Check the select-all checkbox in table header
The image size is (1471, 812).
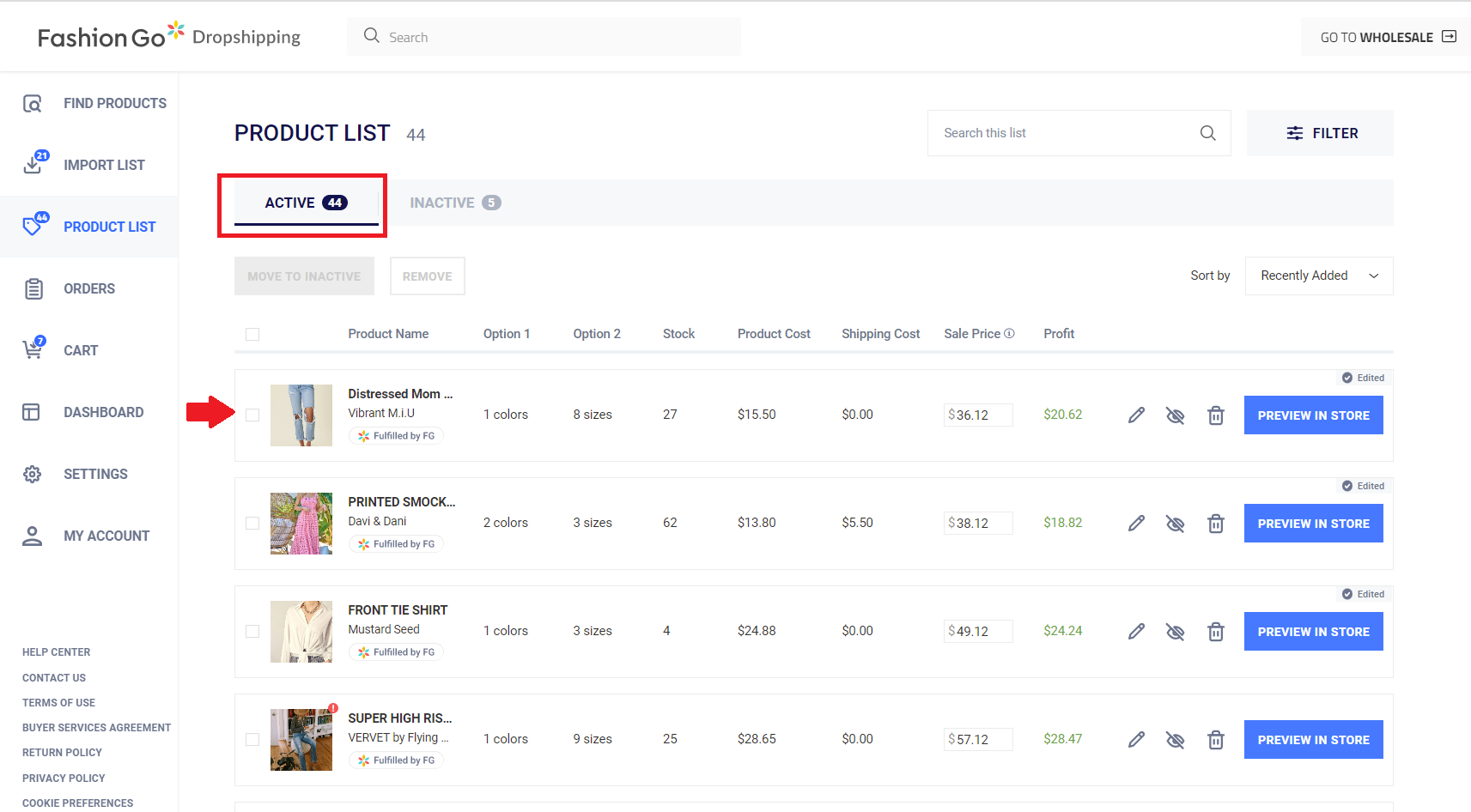[x=252, y=335]
